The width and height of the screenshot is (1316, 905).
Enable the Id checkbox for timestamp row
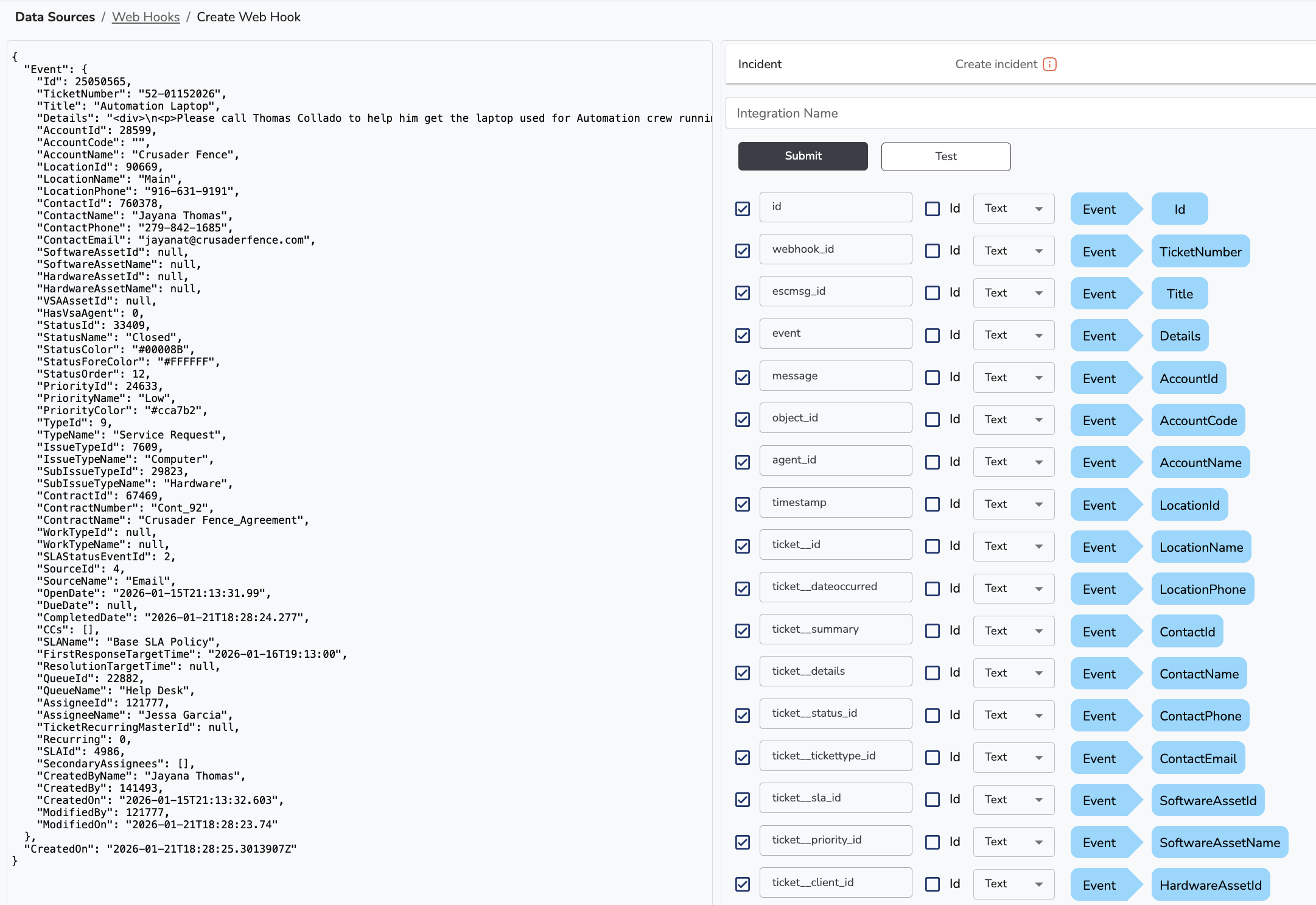click(x=932, y=504)
